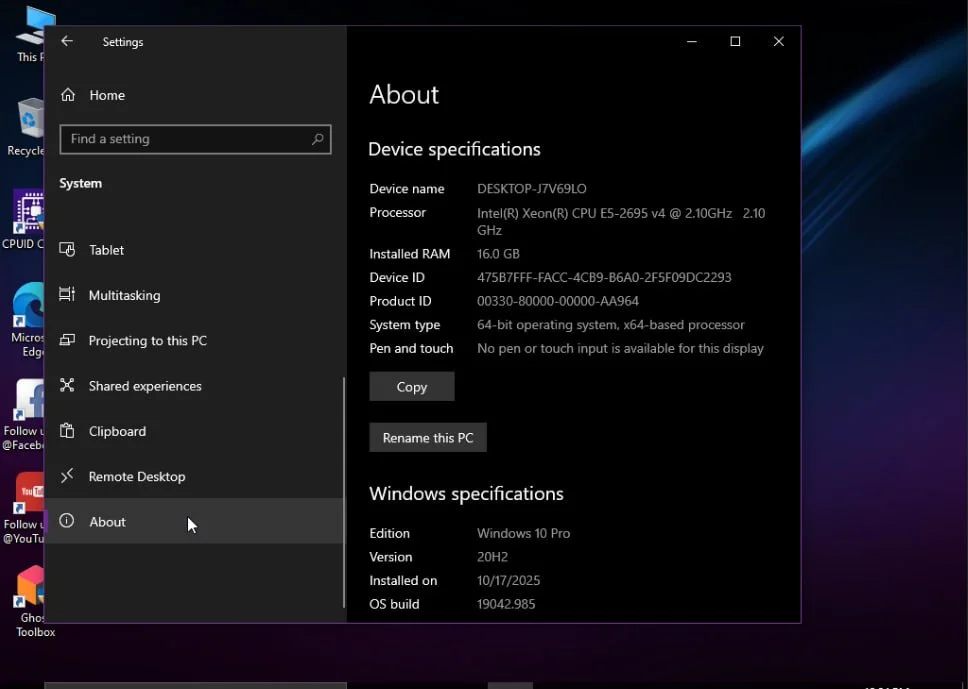Select the Multitasking icon
968x689 pixels.
tap(67, 294)
